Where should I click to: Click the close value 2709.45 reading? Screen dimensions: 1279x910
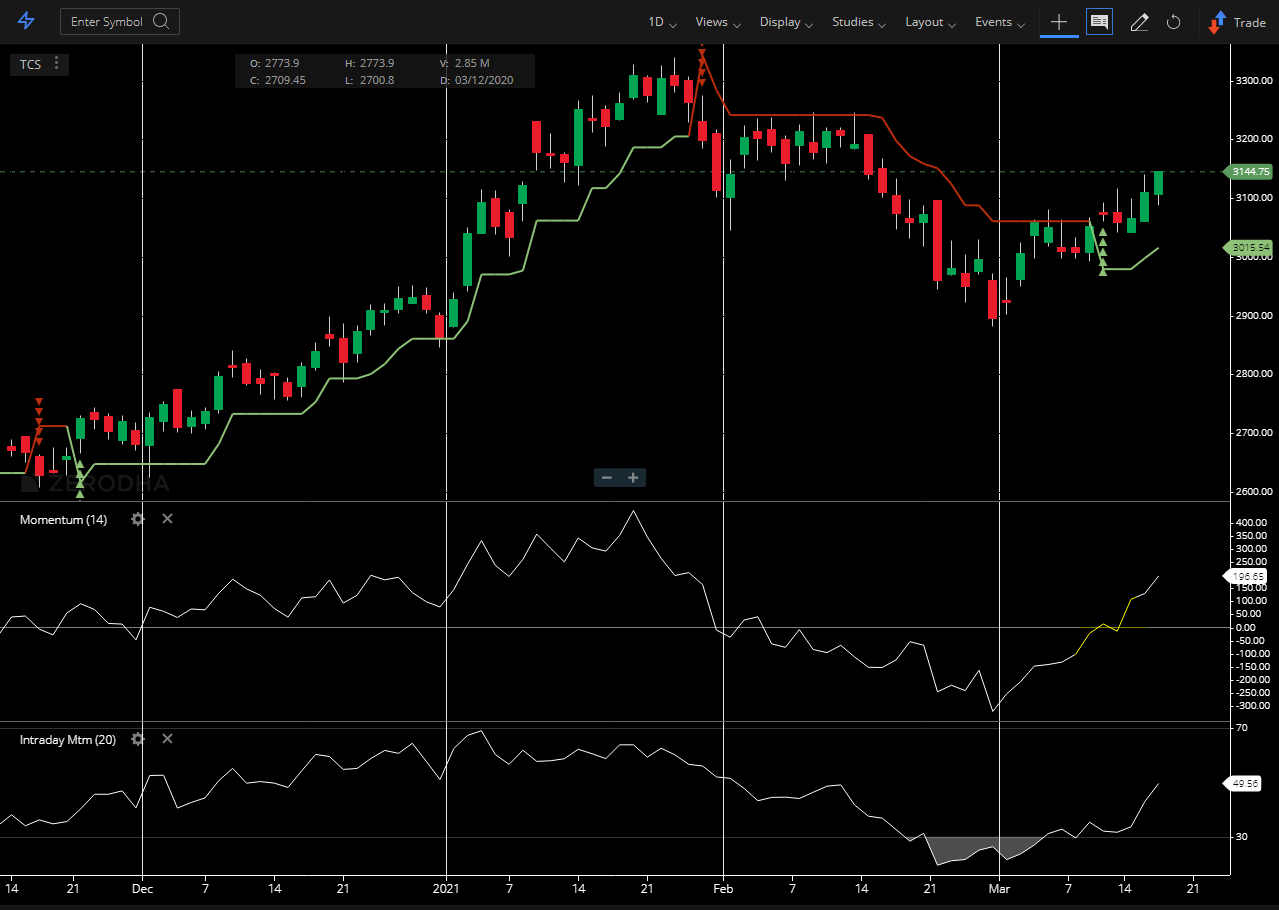(x=285, y=80)
